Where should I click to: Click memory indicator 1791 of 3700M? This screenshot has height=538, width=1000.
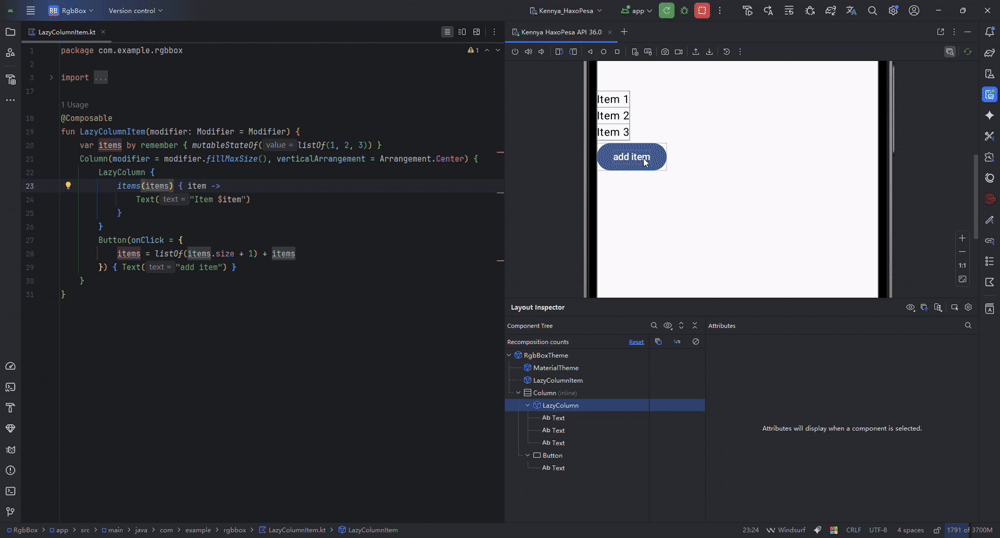pos(969,530)
